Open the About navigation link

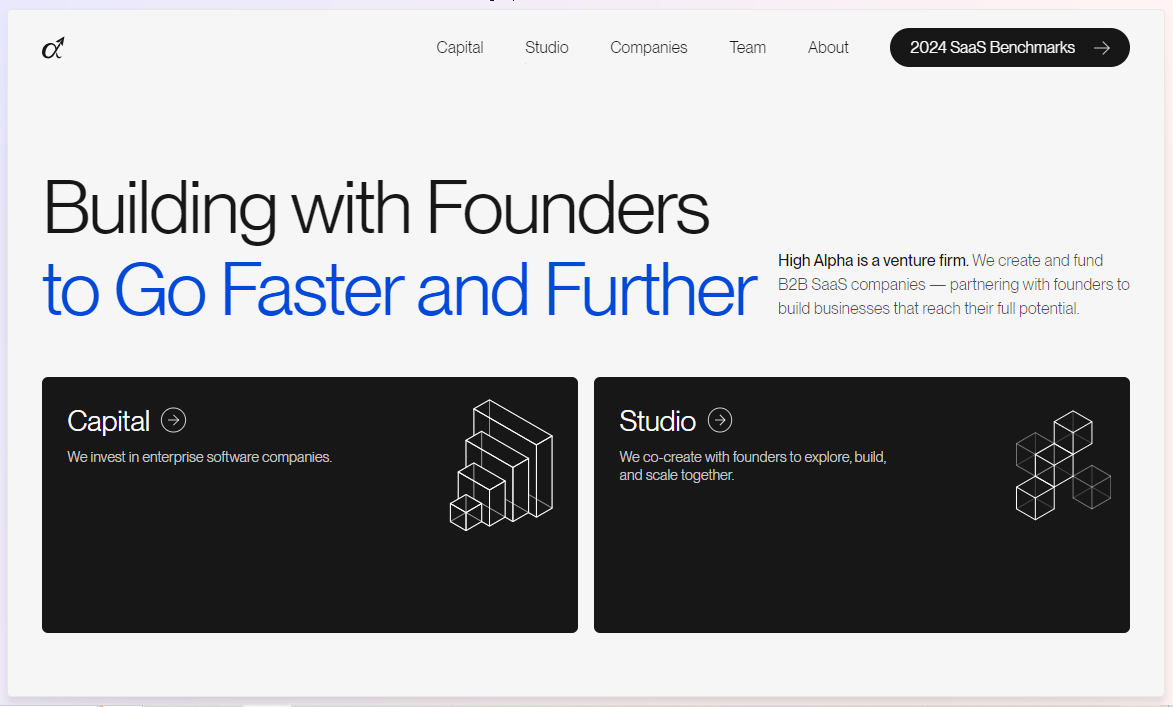click(x=828, y=48)
